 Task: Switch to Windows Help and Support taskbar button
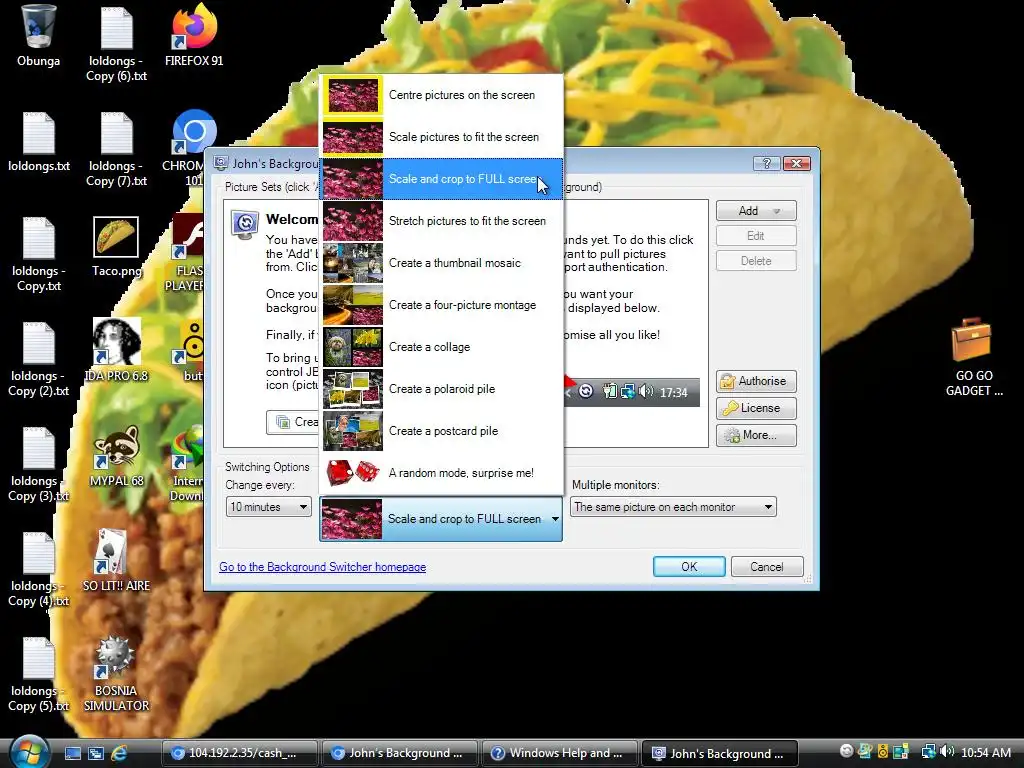[560, 753]
